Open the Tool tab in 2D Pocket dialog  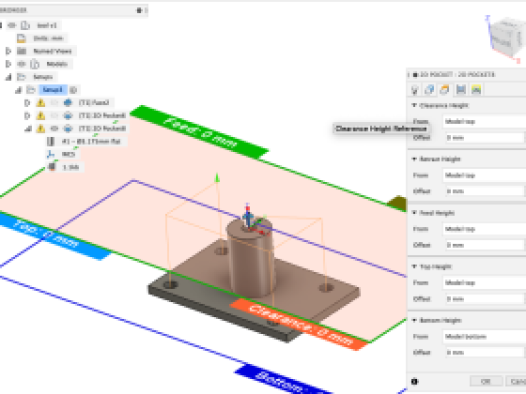[415, 90]
